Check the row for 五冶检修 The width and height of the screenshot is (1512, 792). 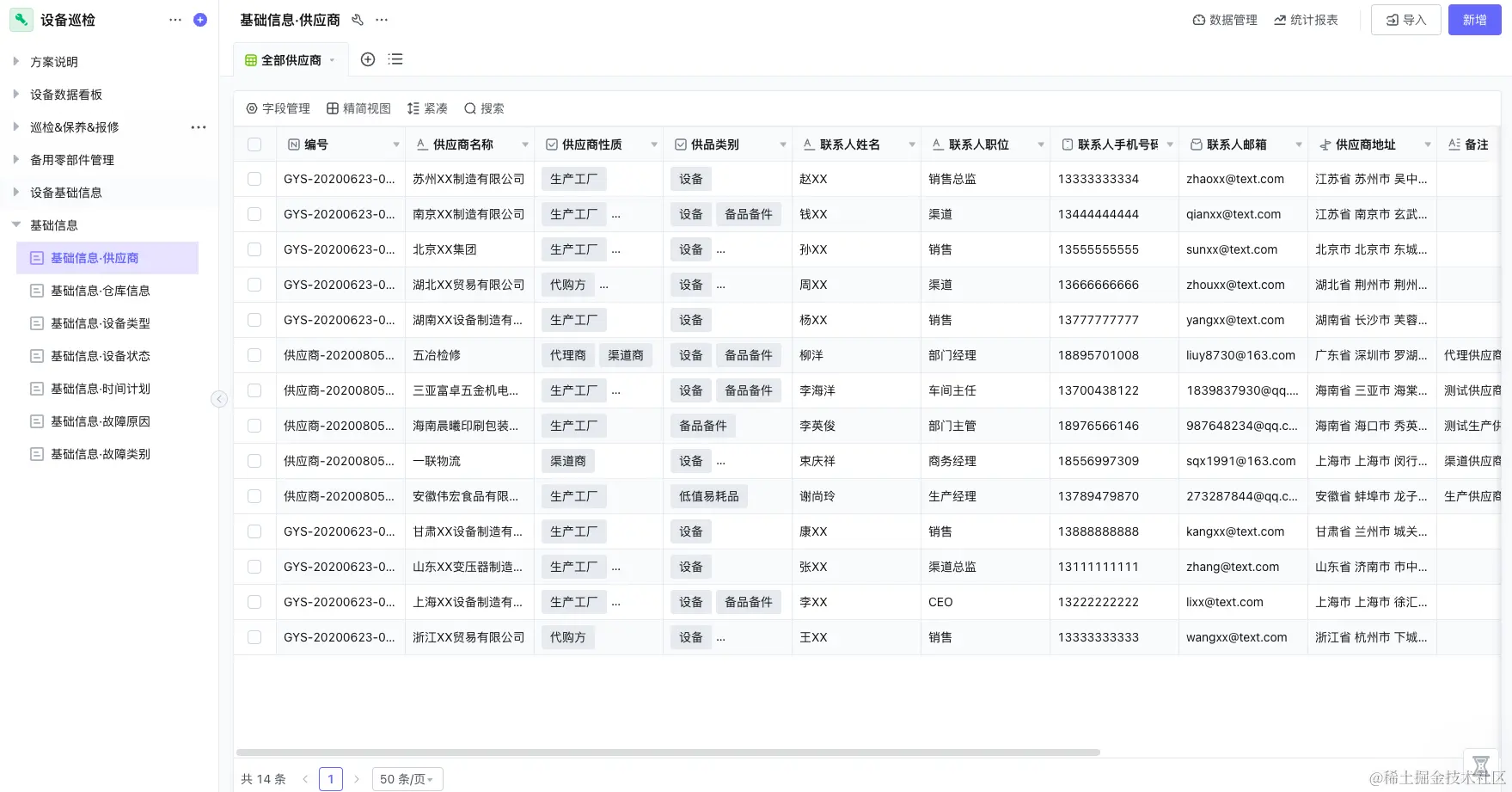click(254, 355)
